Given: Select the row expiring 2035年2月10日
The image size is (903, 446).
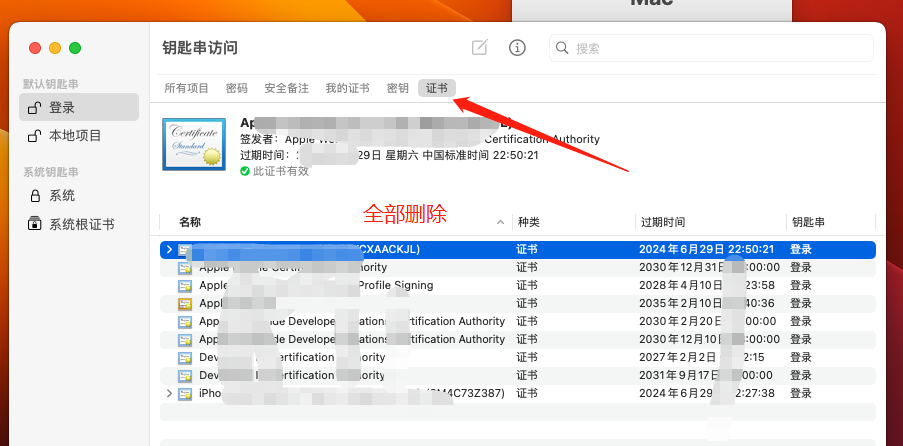Looking at the screenshot, I should [x=518, y=304].
